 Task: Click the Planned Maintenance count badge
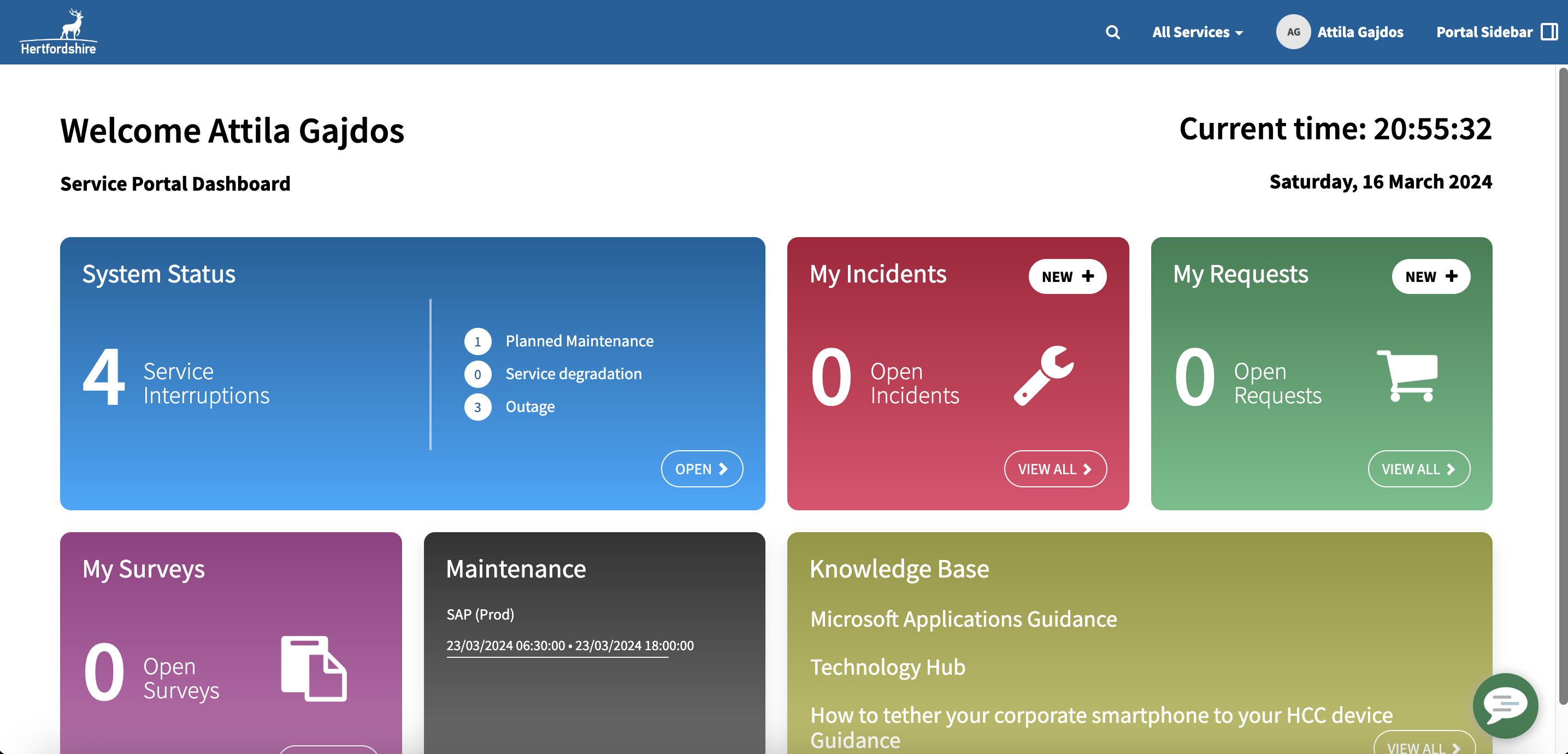478,341
